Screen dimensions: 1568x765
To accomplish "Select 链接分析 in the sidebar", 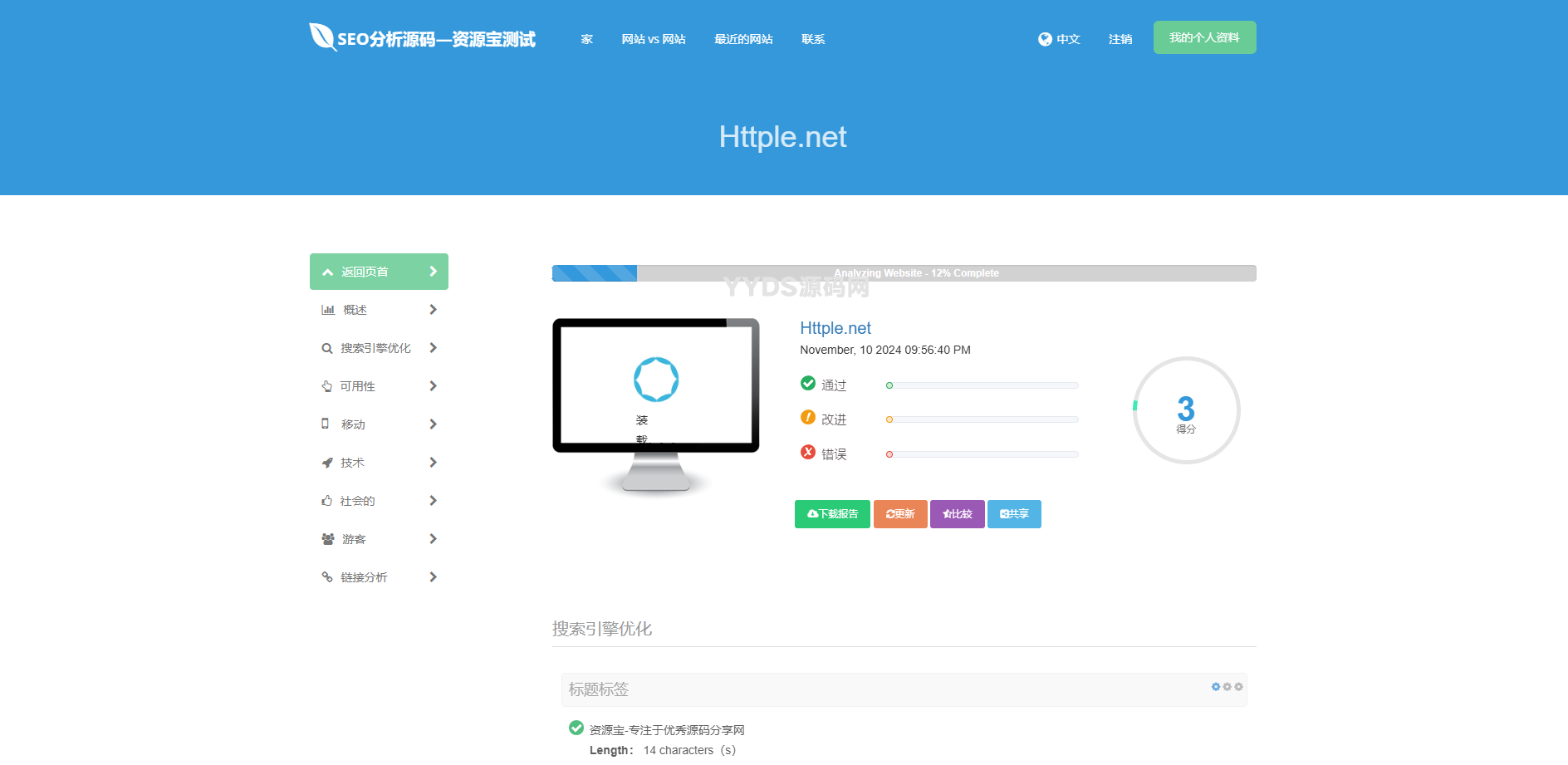I will [x=379, y=577].
